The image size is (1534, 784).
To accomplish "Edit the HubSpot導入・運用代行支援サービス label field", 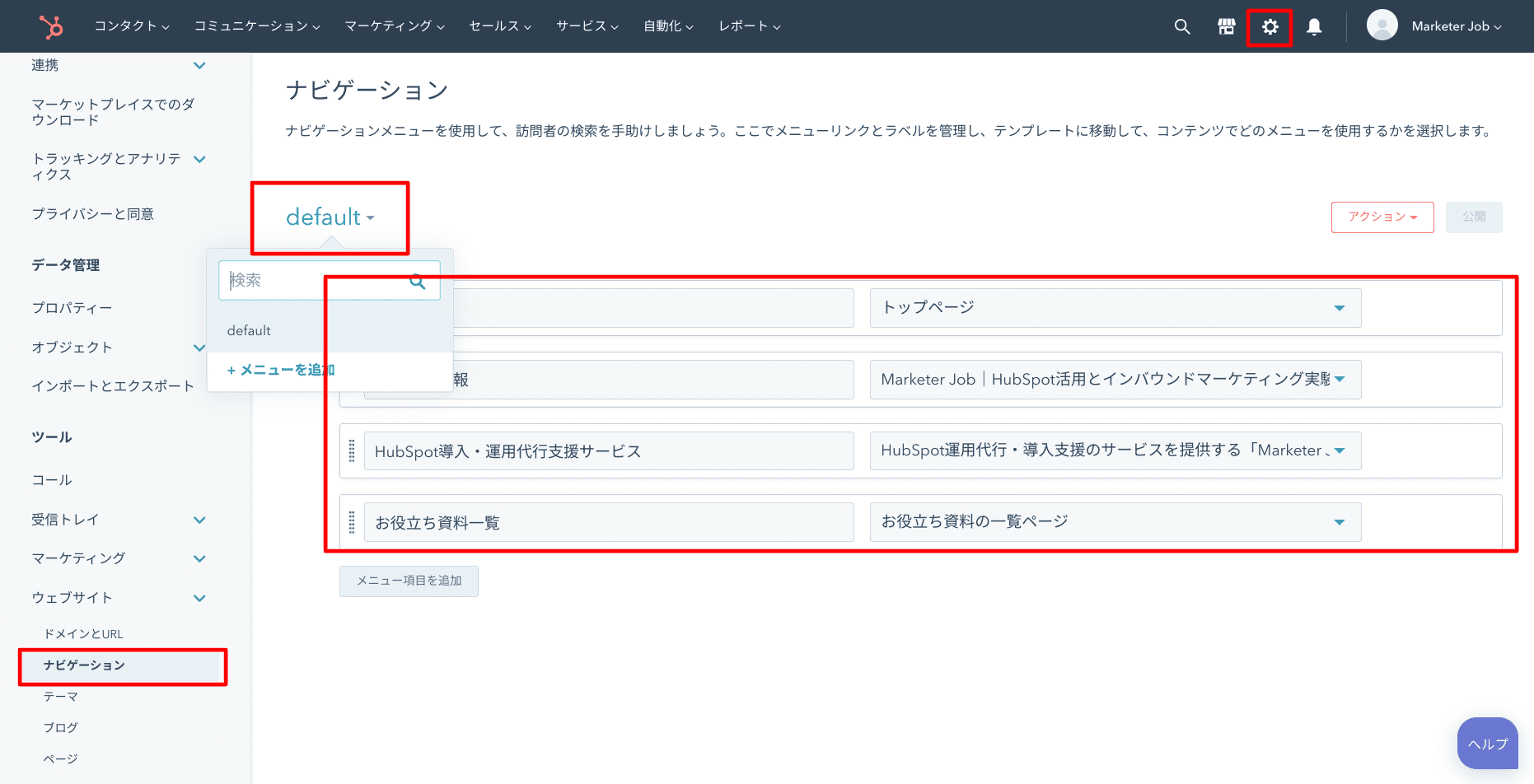I will pyautogui.click(x=609, y=450).
